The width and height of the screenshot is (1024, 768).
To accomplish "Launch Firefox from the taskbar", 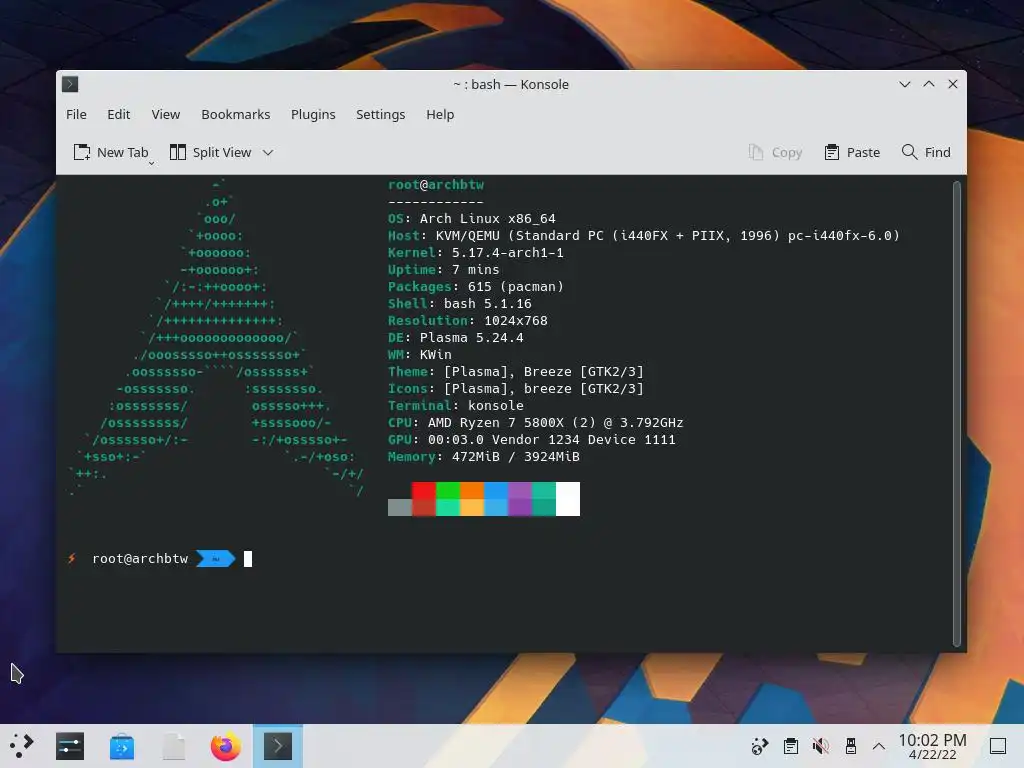I will [225, 746].
